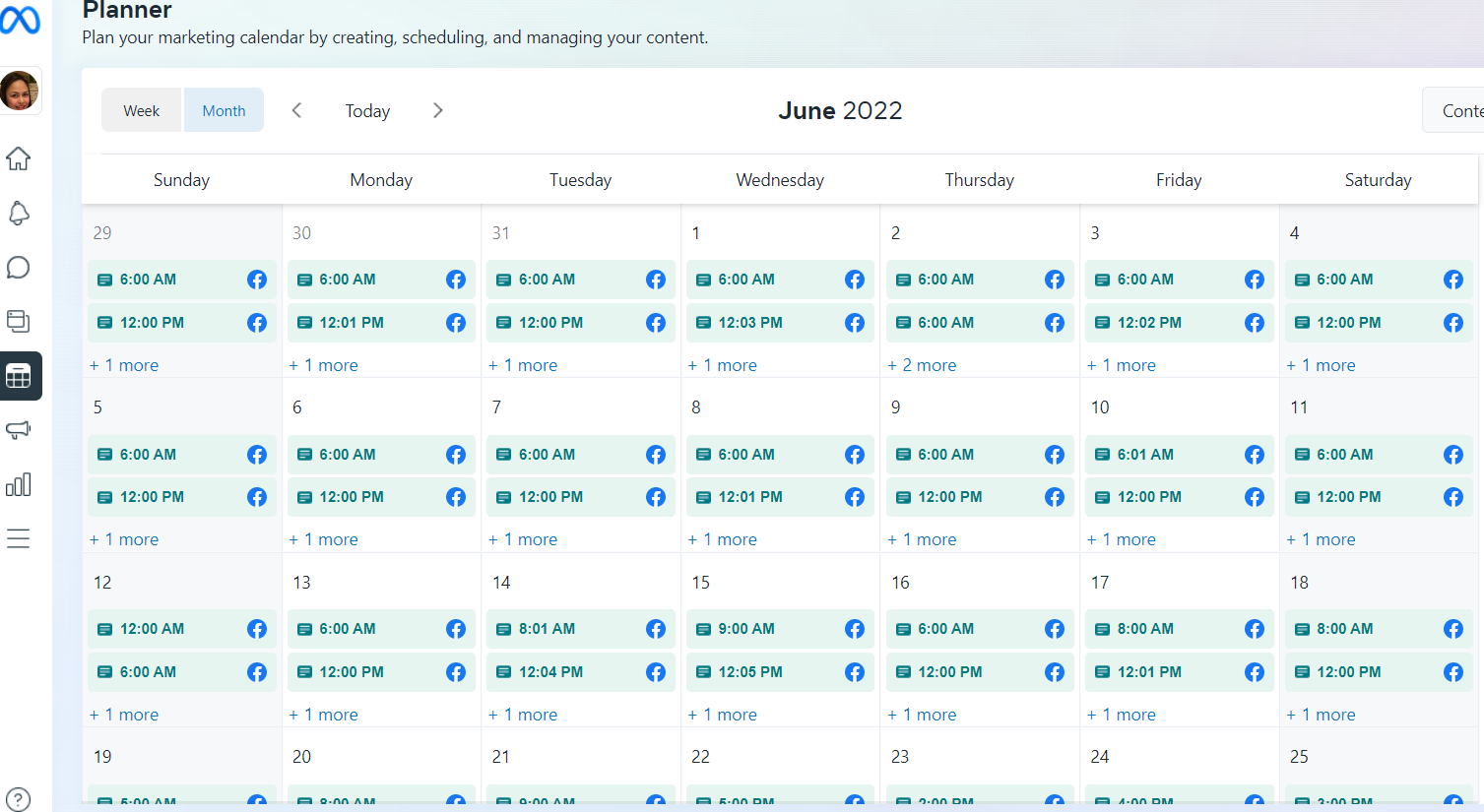Open 12:02 PM post on June 3
1484x812 pixels.
(1179, 323)
